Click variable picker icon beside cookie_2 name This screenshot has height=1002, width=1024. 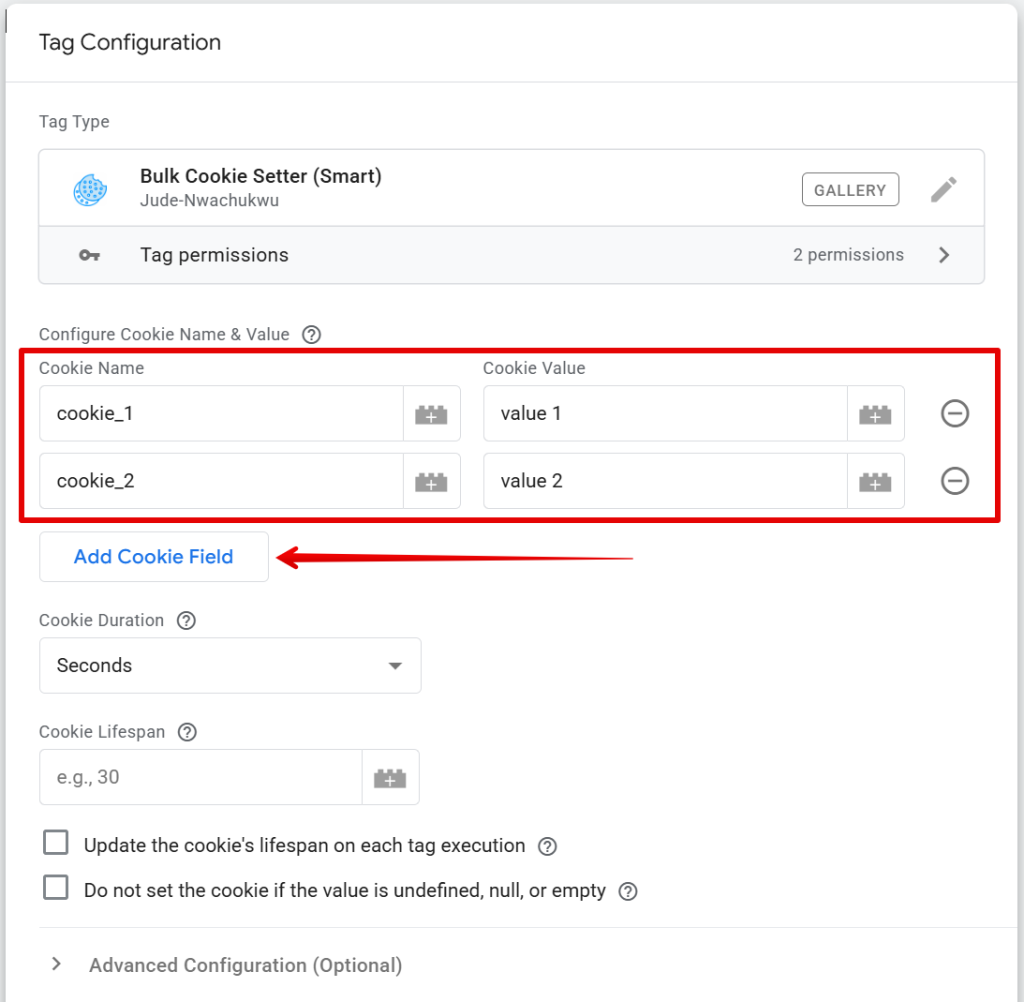click(x=431, y=481)
